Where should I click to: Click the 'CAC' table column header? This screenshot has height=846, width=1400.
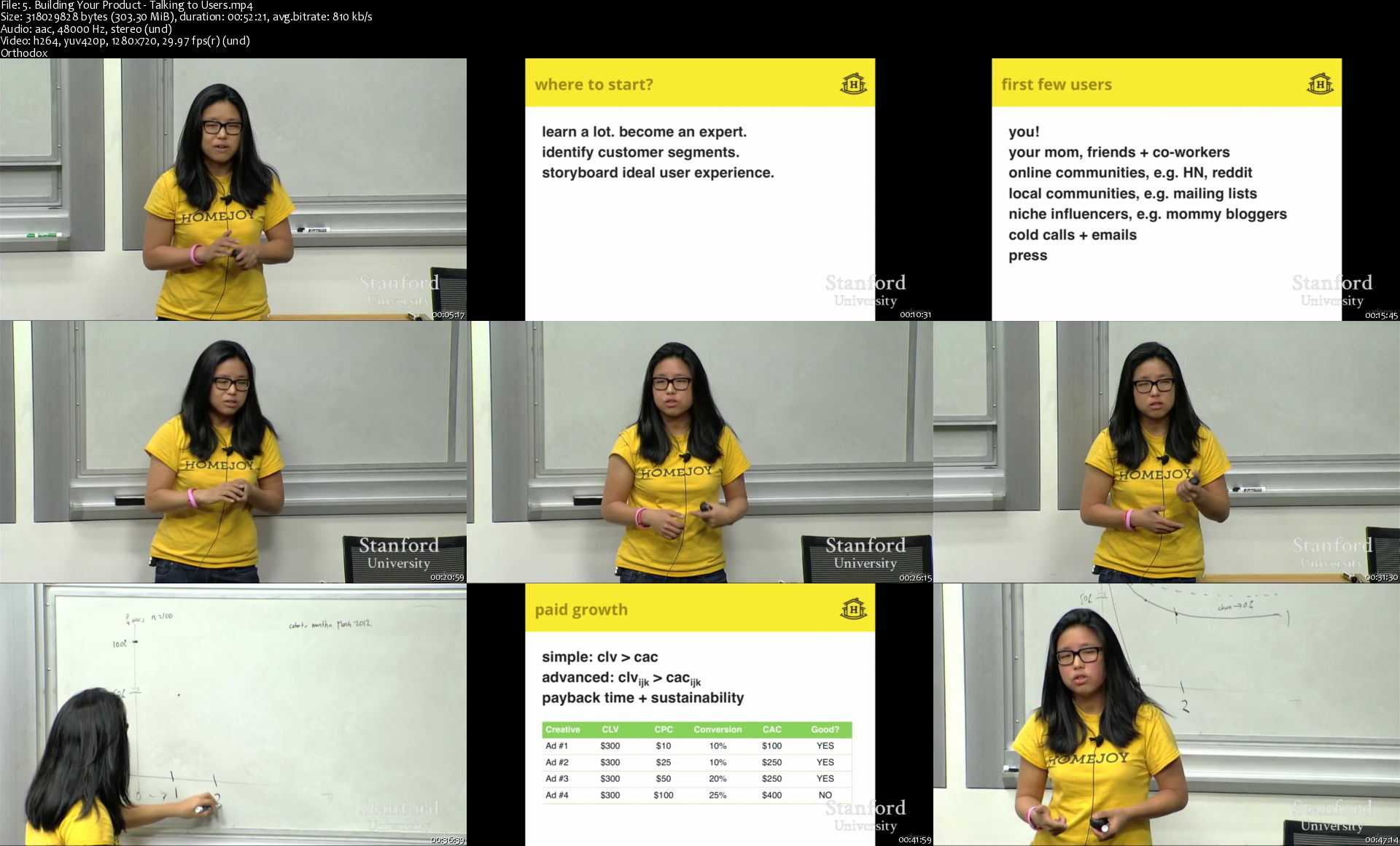tap(771, 729)
